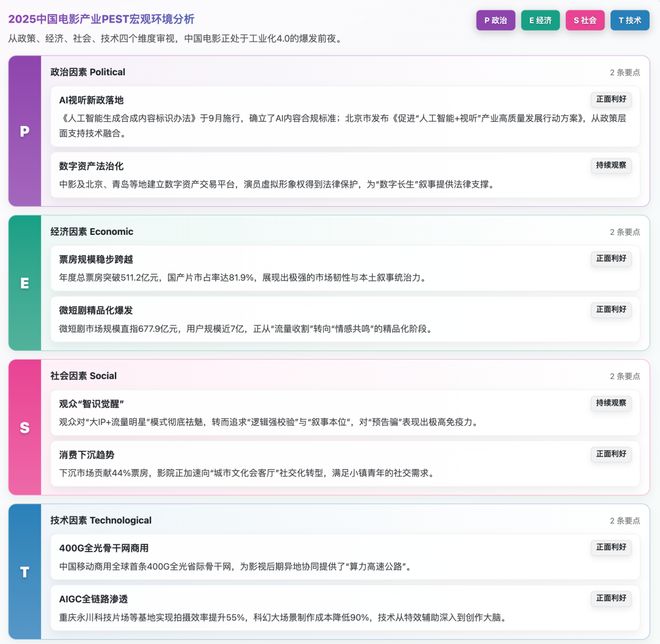Select the P 政治 filter button
The height and width of the screenshot is (644, 660).
pyautogui.click(x=495, y=20)
